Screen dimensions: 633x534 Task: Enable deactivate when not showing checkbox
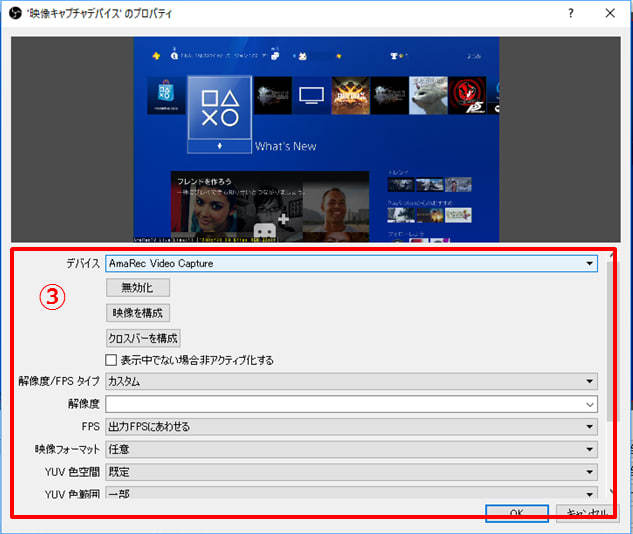pyautogui.click(x=112, y=360)
